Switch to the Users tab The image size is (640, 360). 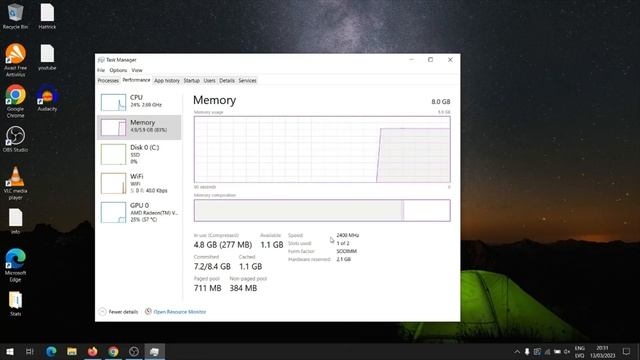(209, 80)
